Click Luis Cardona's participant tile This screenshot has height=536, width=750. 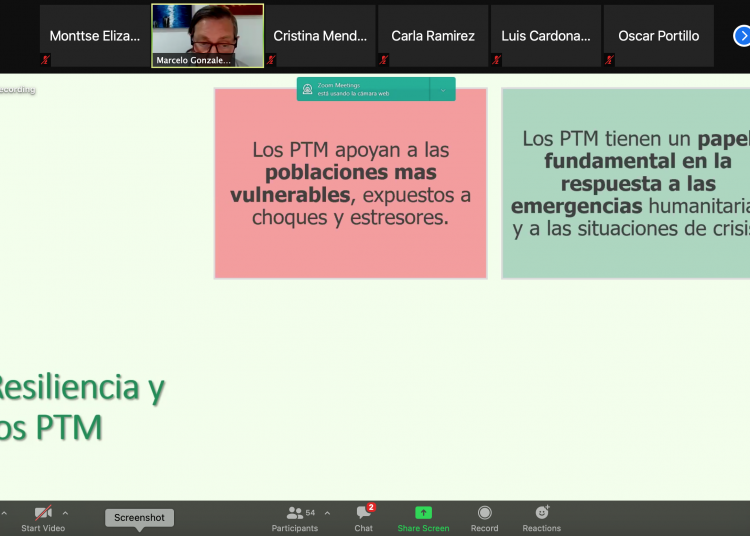(x=546, y=36)
